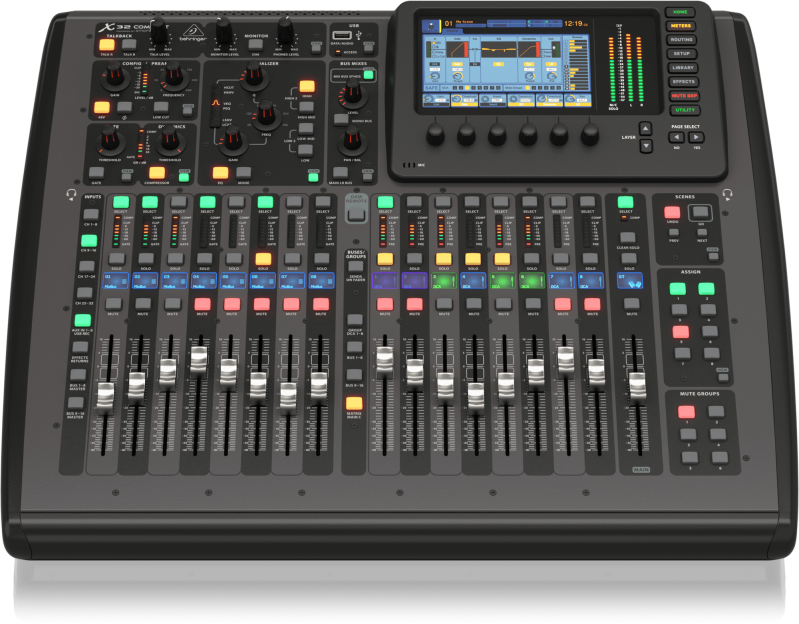Toggle the preamp phase invert button
The height and width of the screenshot is (624, 799).
coord(124,107)
